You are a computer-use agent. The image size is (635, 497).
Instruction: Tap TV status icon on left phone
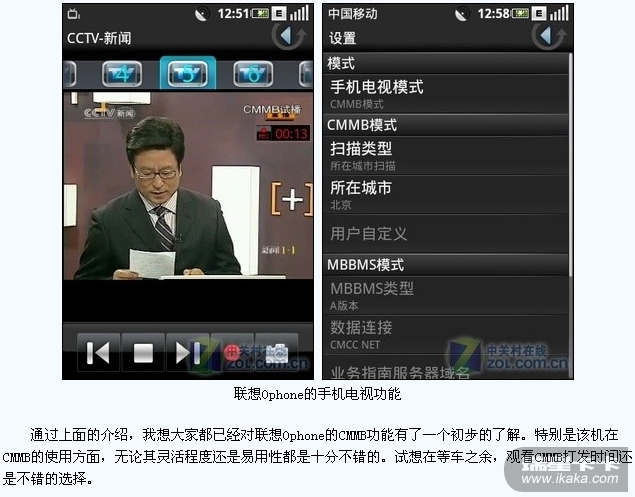tap(74, 14)
